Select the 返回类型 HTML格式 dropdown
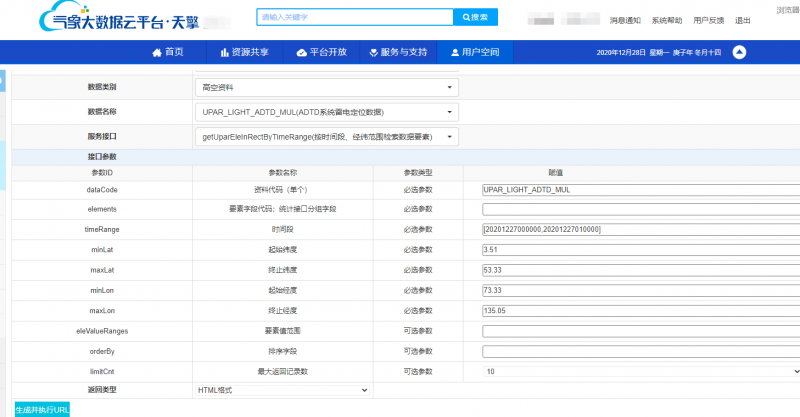 (282, 390)
